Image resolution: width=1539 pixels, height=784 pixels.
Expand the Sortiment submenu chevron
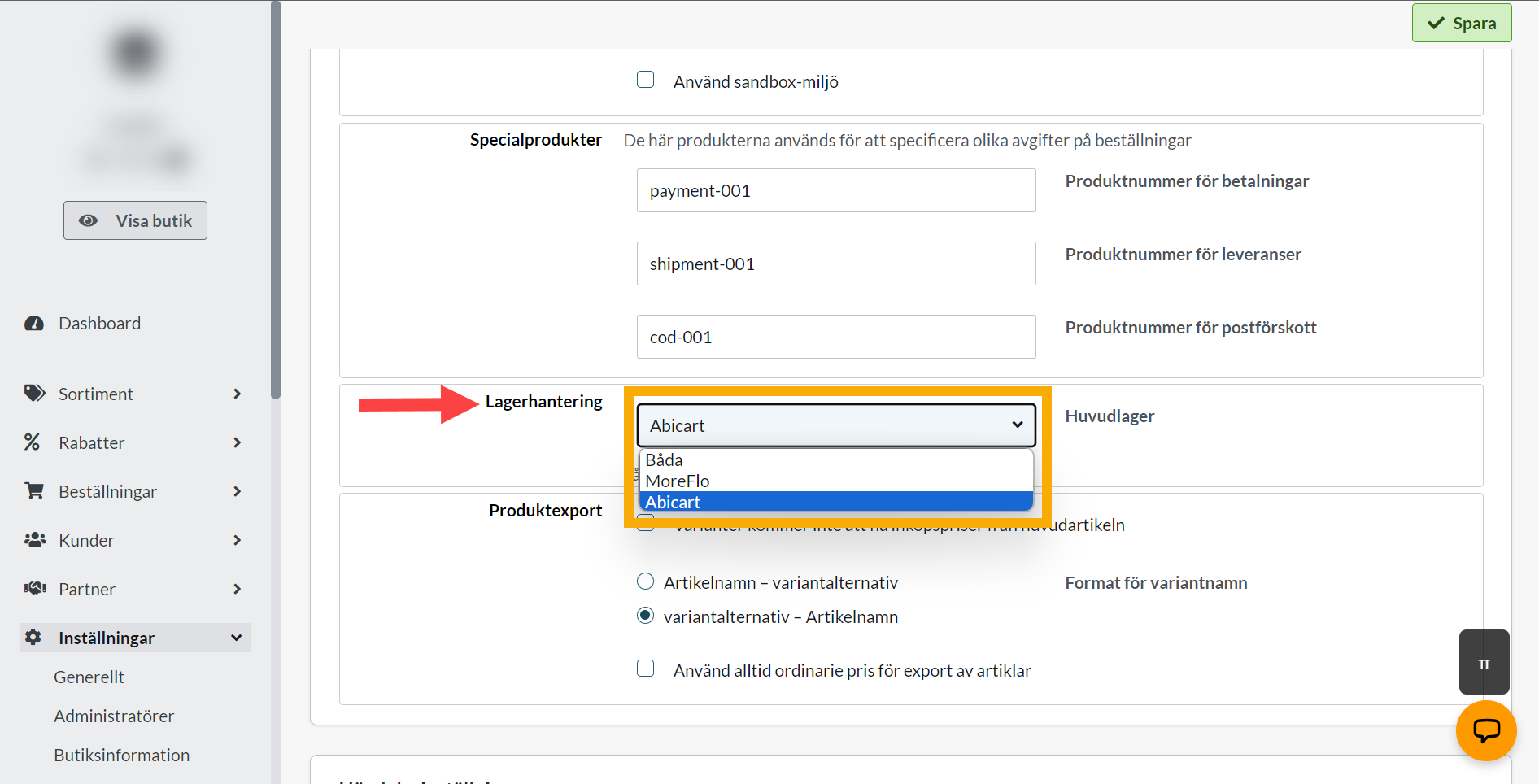tap(237, 394)
